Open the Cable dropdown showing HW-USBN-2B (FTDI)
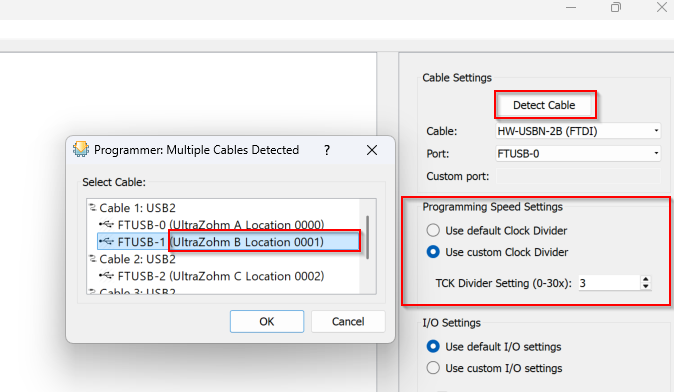This screenshot has height=392, width=674. point(578,131)
